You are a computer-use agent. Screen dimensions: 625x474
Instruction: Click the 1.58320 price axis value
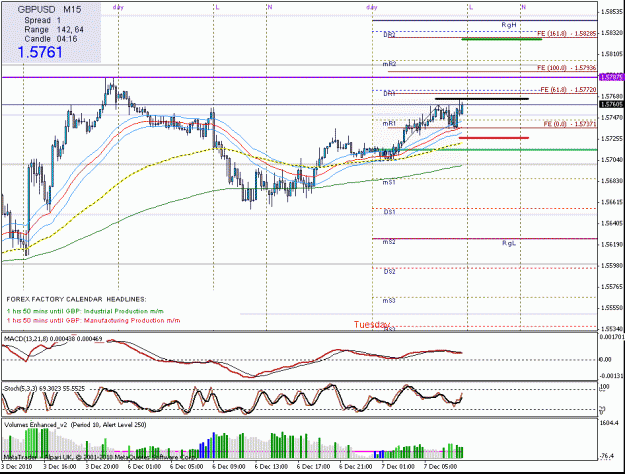point(612,33)
